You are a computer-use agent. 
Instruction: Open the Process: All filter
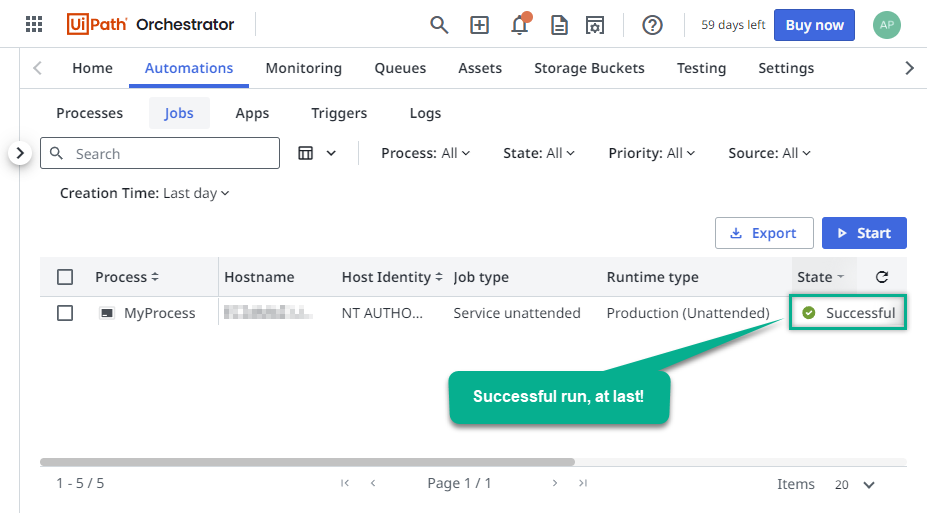pos(426,153)
